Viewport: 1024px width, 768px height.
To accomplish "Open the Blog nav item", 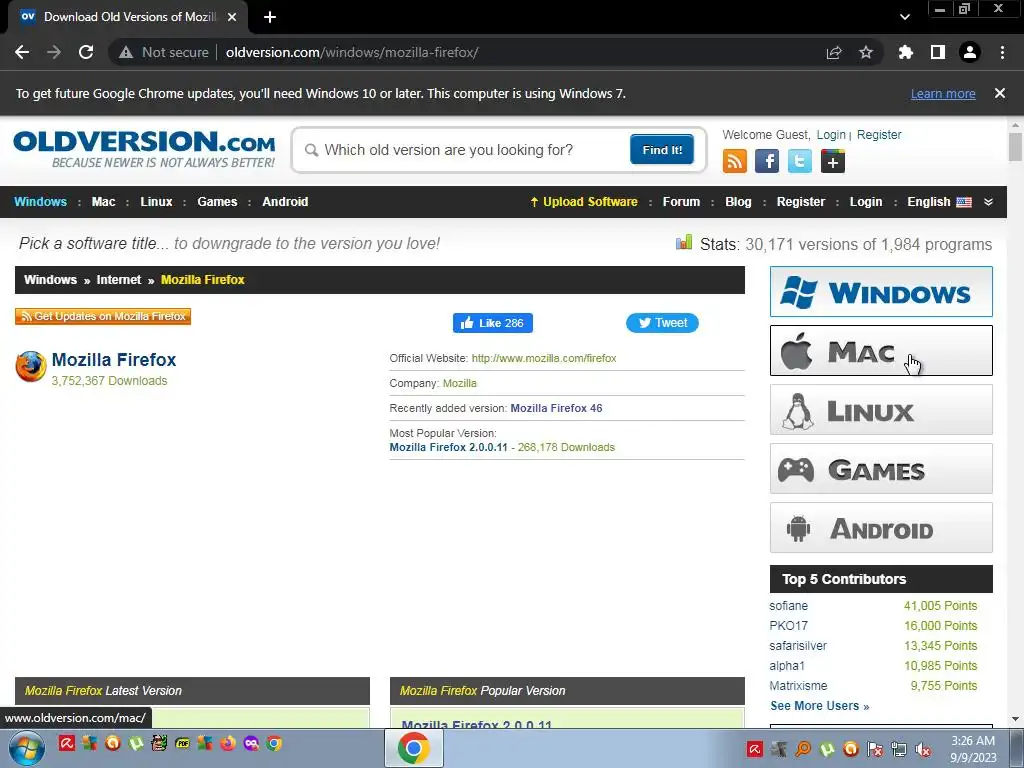I will pos(738,202).
